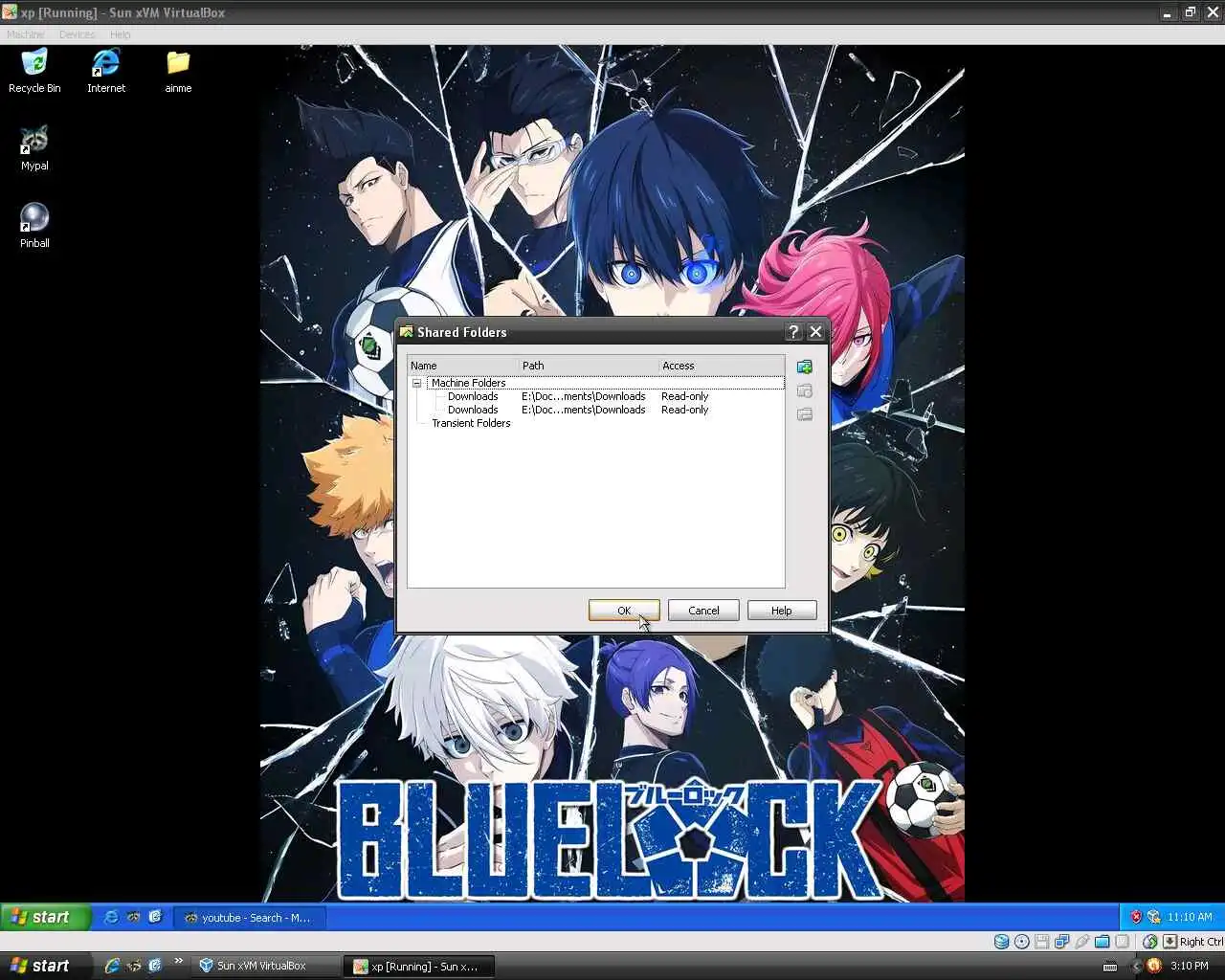
Task: Click the VirtualBox Guest Additions tray icon
Action: tap(1154, 917)
